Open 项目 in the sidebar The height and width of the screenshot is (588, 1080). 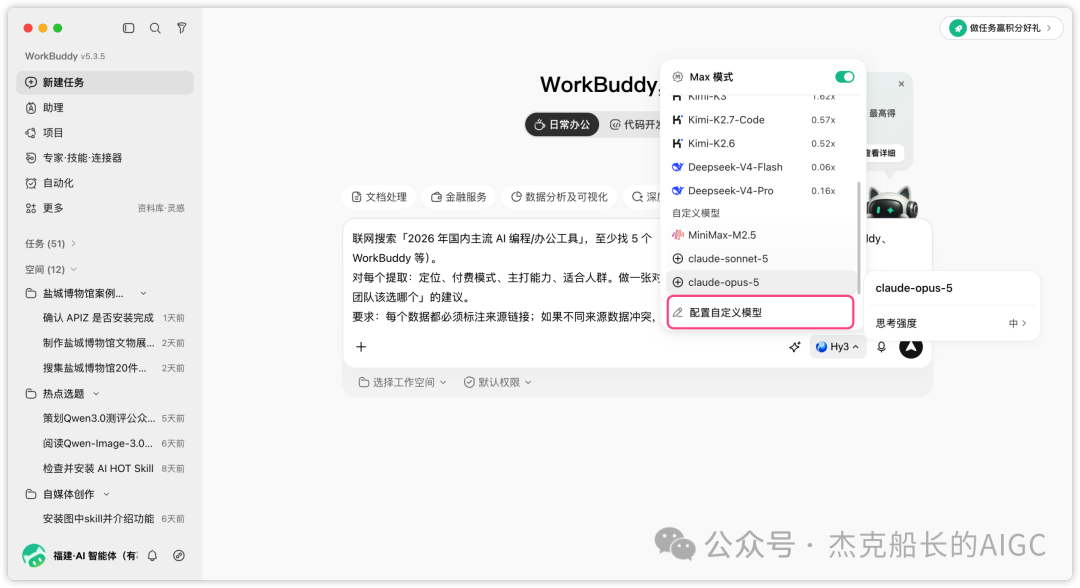[105, 133]
